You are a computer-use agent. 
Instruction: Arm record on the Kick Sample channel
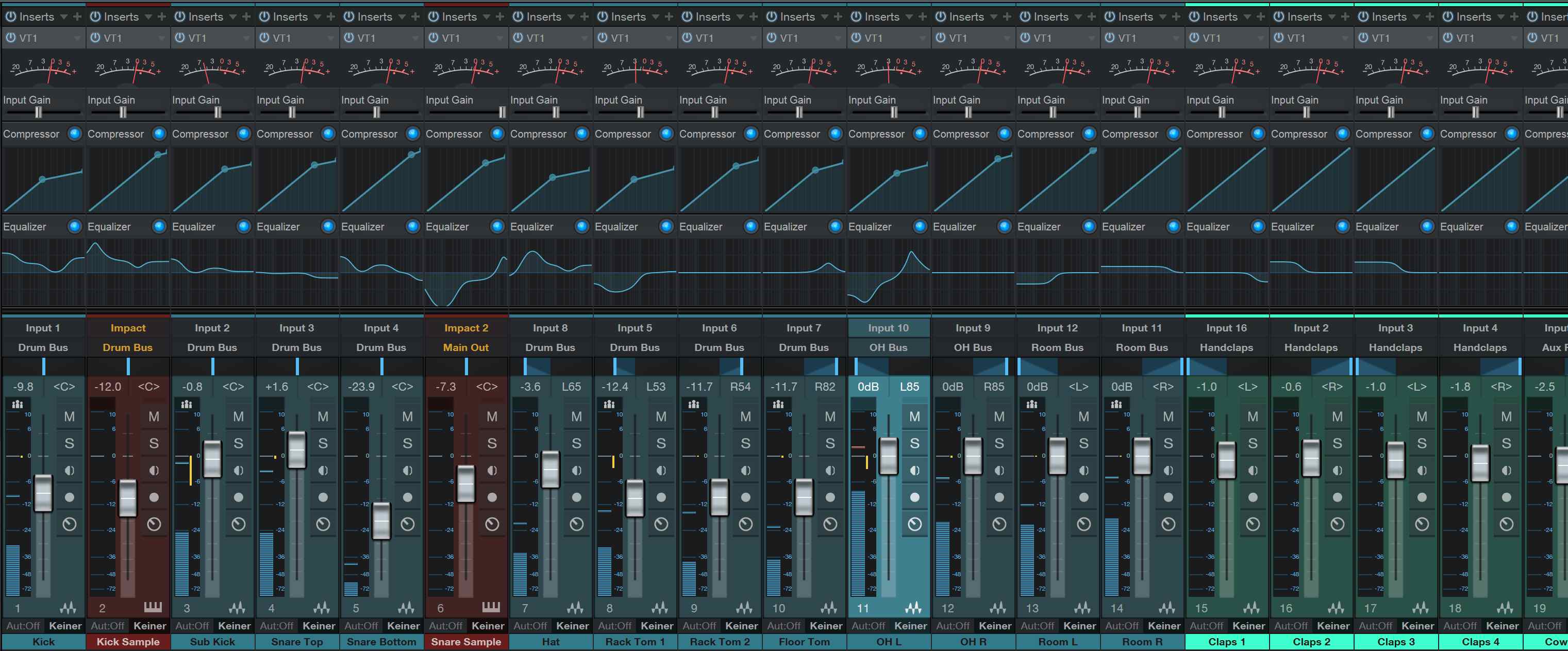tap(154, 497)
